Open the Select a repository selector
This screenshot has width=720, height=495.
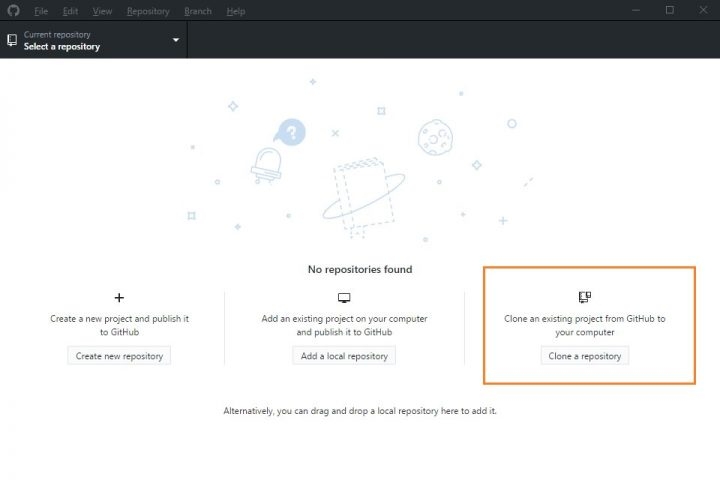(x=94, y=40)
